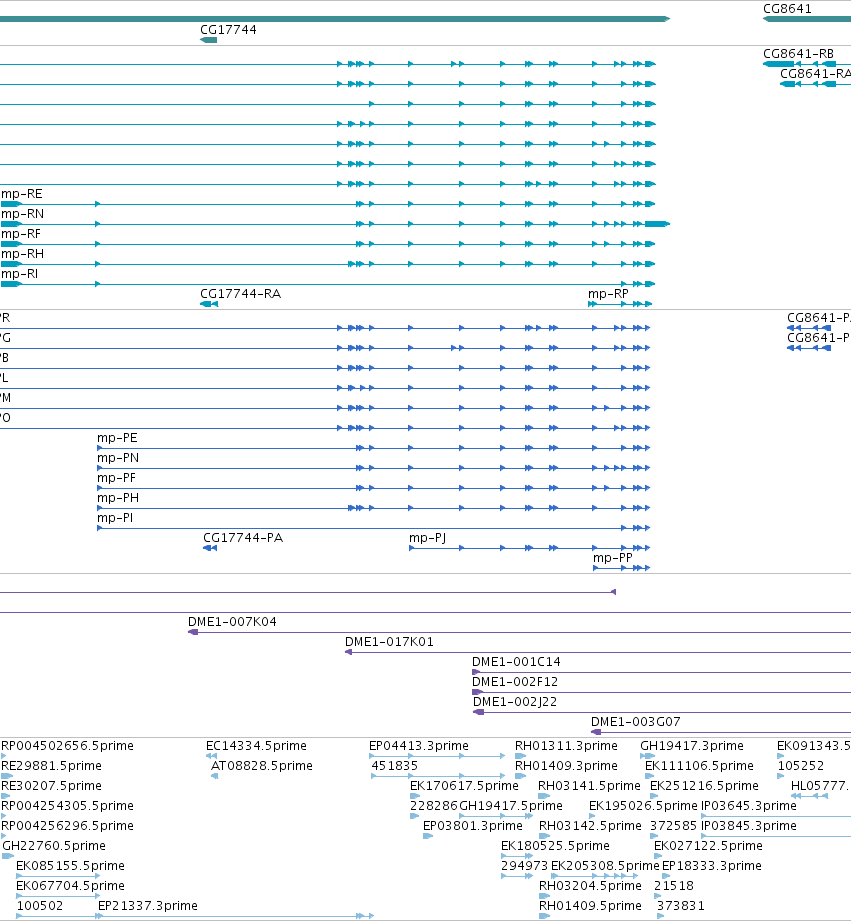Screen dimensions: 851x921
Task: Choose EST EK180525.5prime
Action: click(x=556, y=846)
